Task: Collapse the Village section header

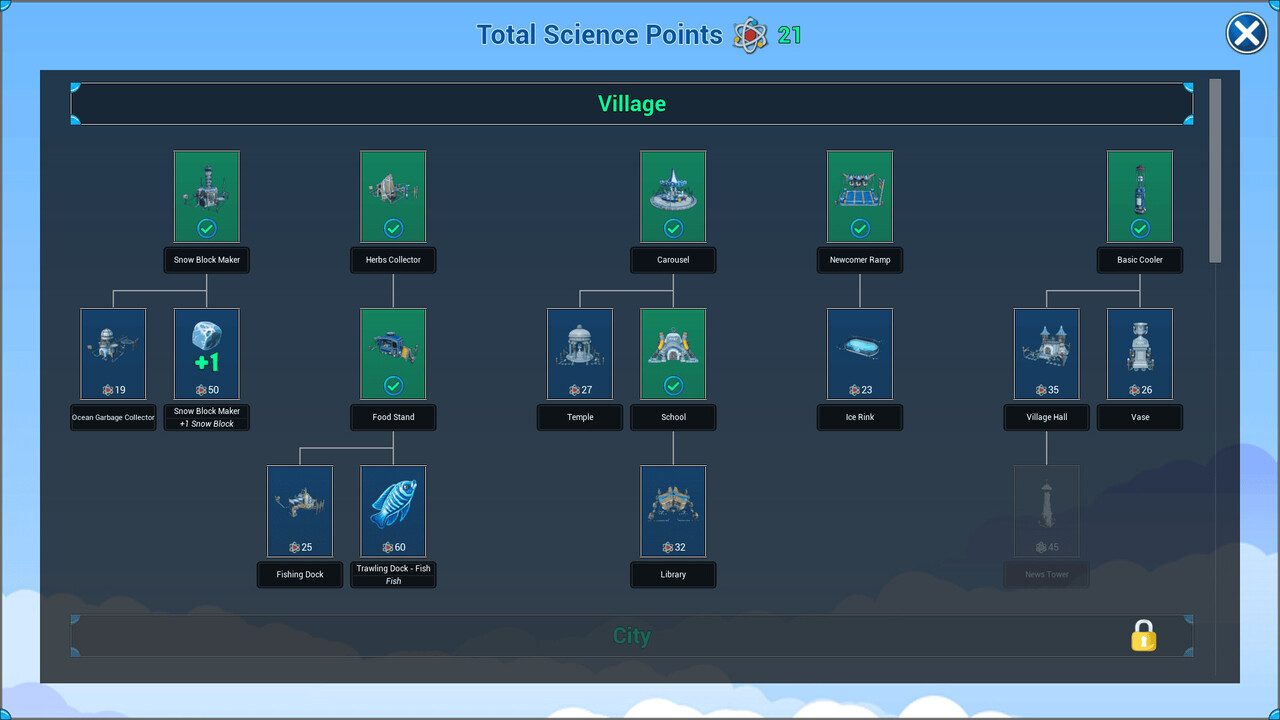Action: 631,104
